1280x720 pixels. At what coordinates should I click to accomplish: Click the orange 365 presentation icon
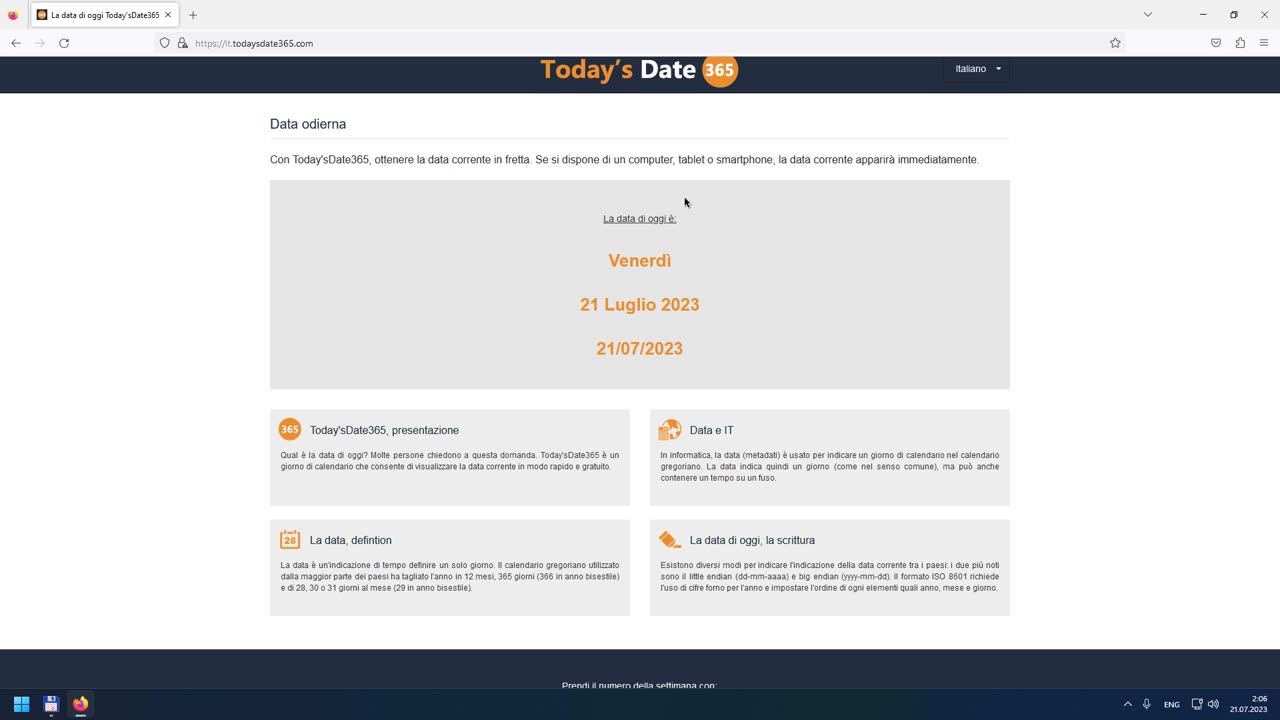click(x=289, y=430)
